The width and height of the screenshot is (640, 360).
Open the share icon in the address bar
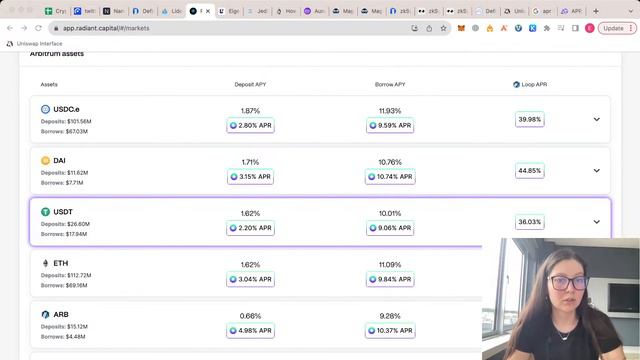[429, 28]
